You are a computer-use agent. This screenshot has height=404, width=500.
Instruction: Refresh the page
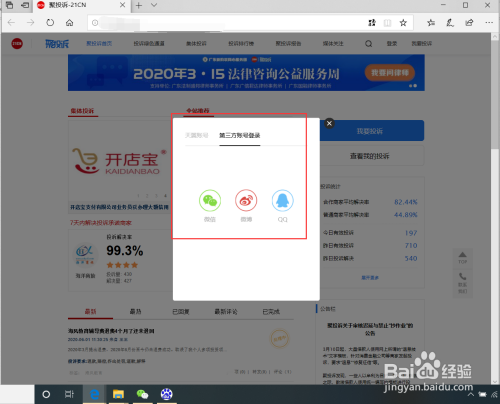pos(50,23)
